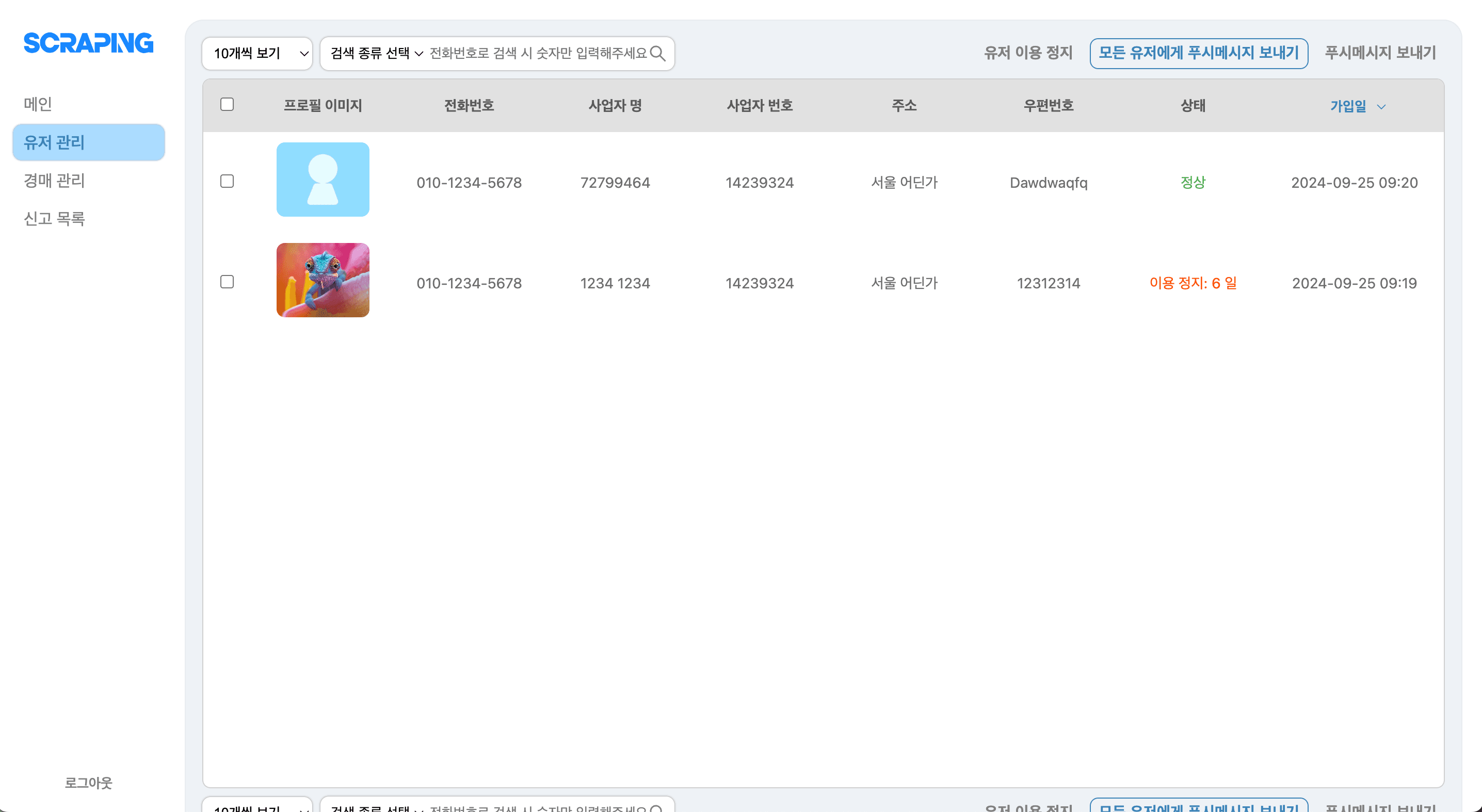Image resolution: width=1482 pixels, height=812 pixels.
Task: Check the first user row checkbox
Action: coord(227,182)
